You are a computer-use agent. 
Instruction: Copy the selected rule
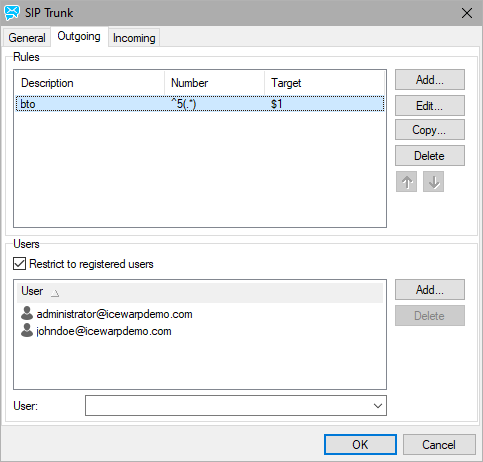point(430,130)
